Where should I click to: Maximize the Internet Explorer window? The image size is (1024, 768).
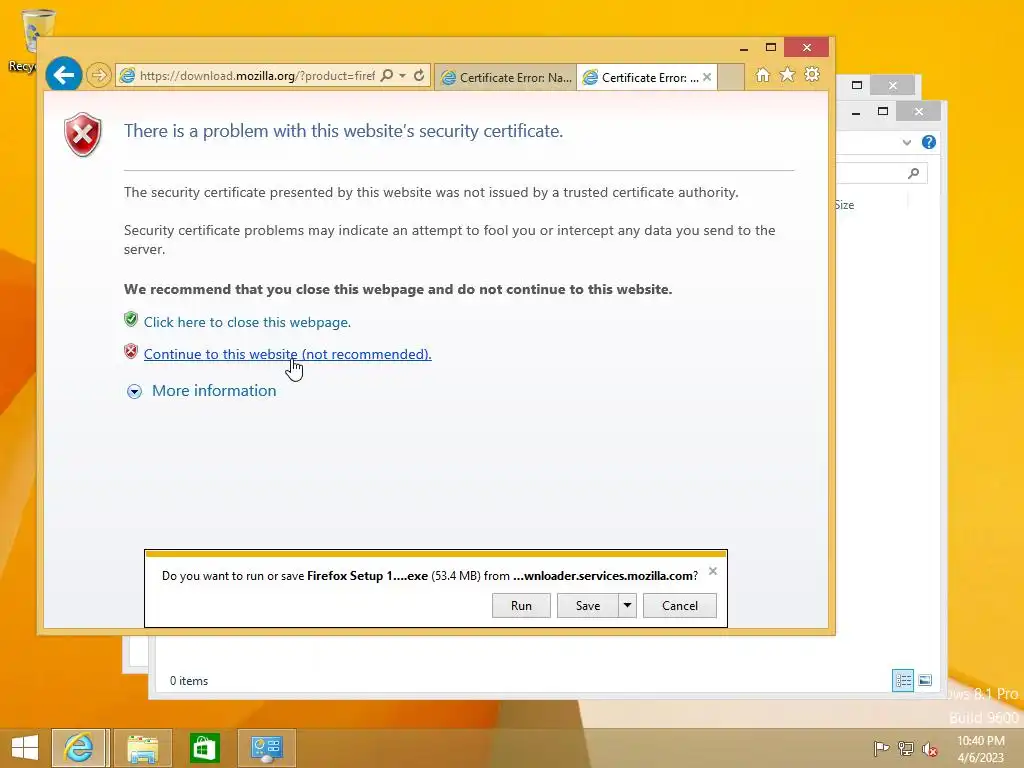pos(771,48)
